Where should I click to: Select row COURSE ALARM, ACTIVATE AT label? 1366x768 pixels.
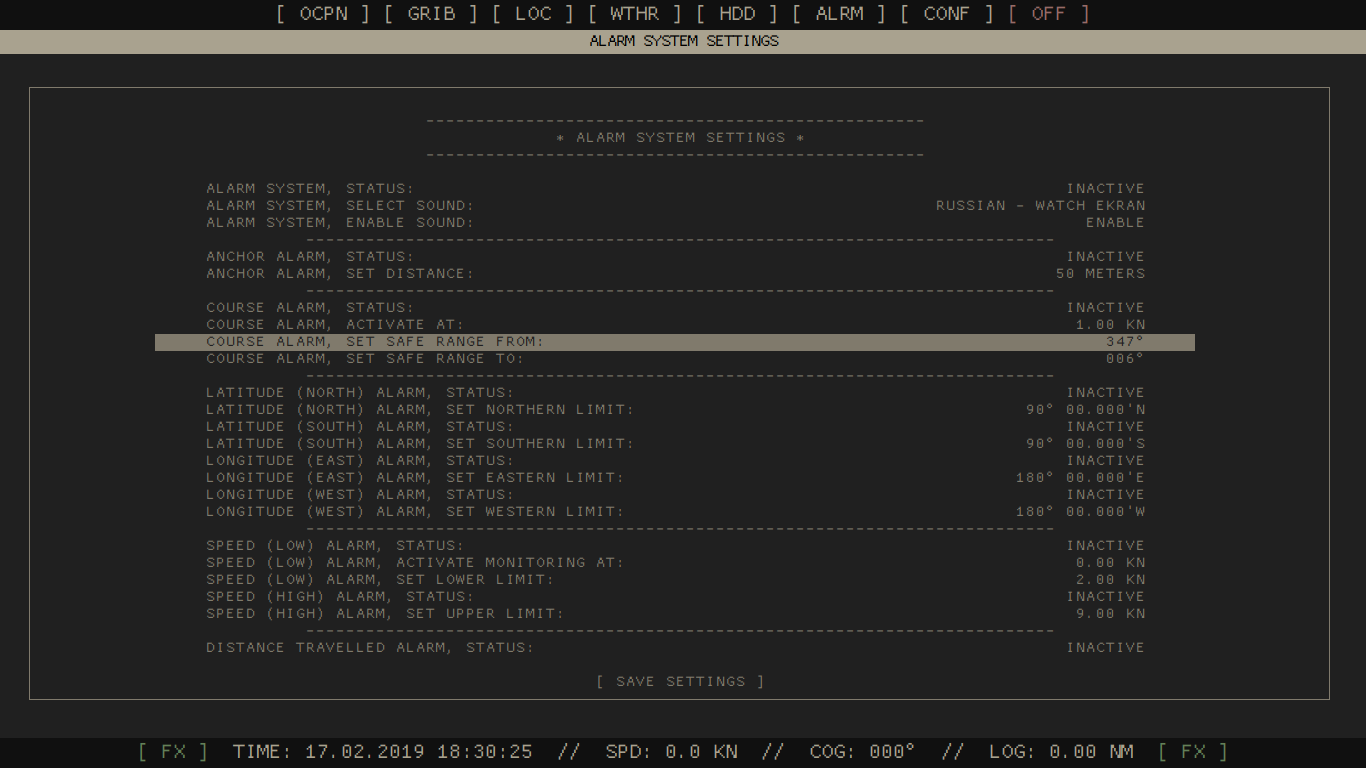(335, 324)
